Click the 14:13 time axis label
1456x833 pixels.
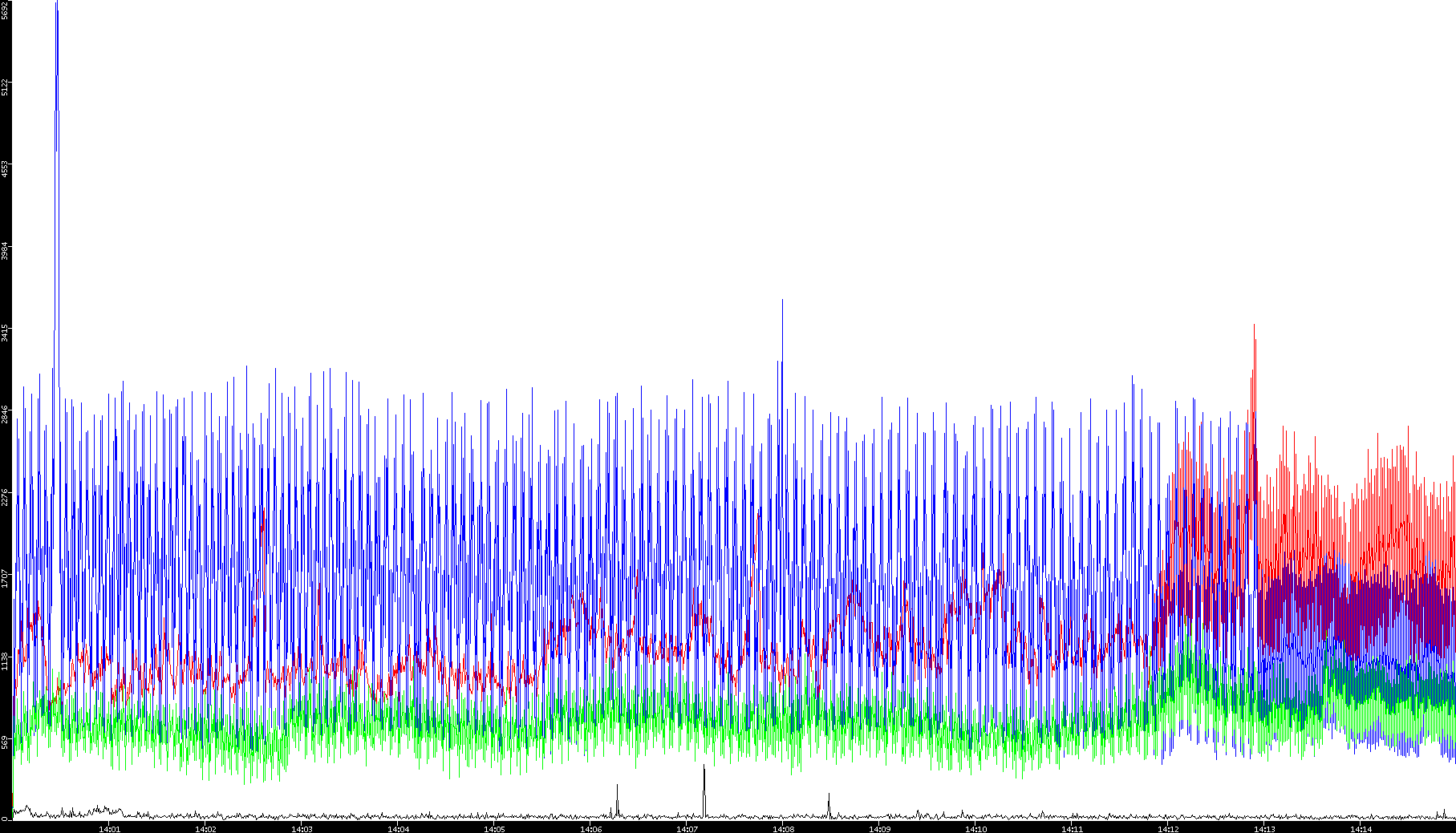[x=1264, y=829]
